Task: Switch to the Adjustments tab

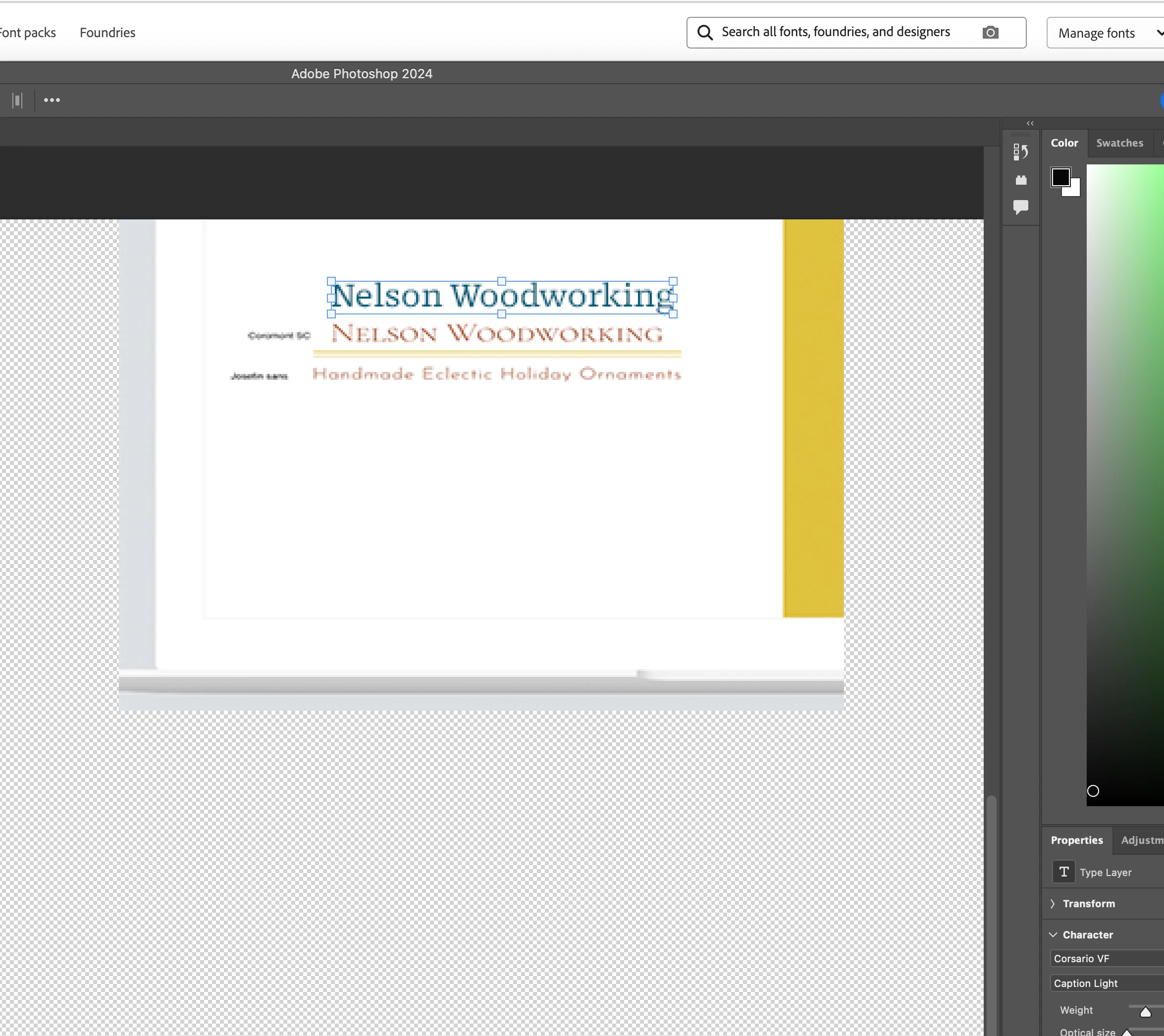Action: [x=1141, y=840]
